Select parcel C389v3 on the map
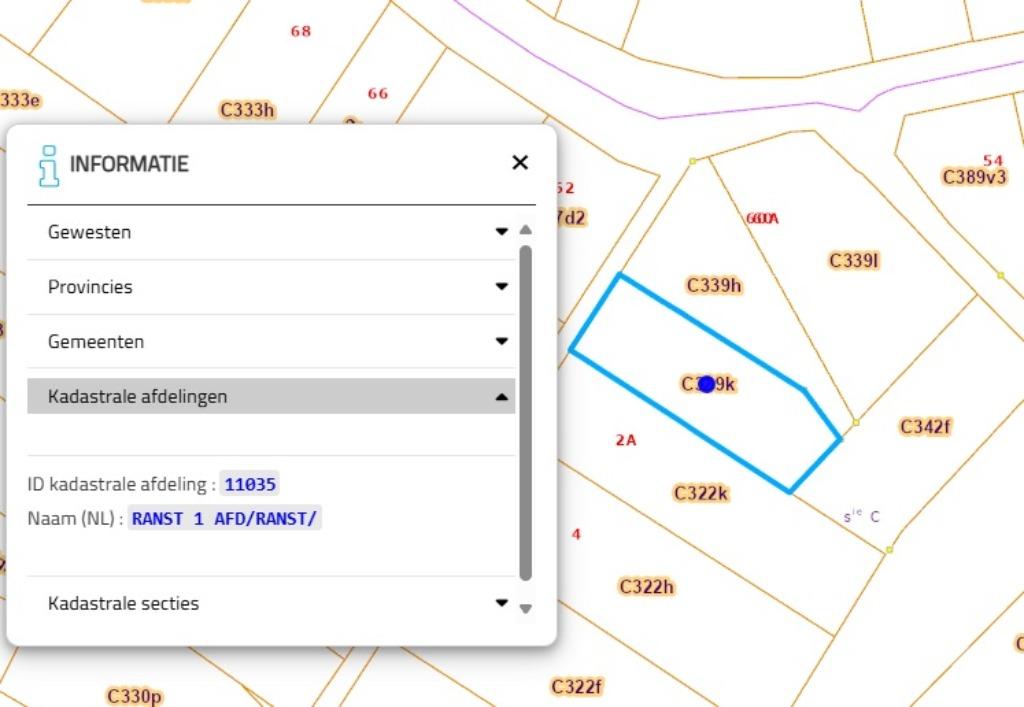The width and height of the screenshot is (1024, 707). pyautogui.click(x=974, y=177)
